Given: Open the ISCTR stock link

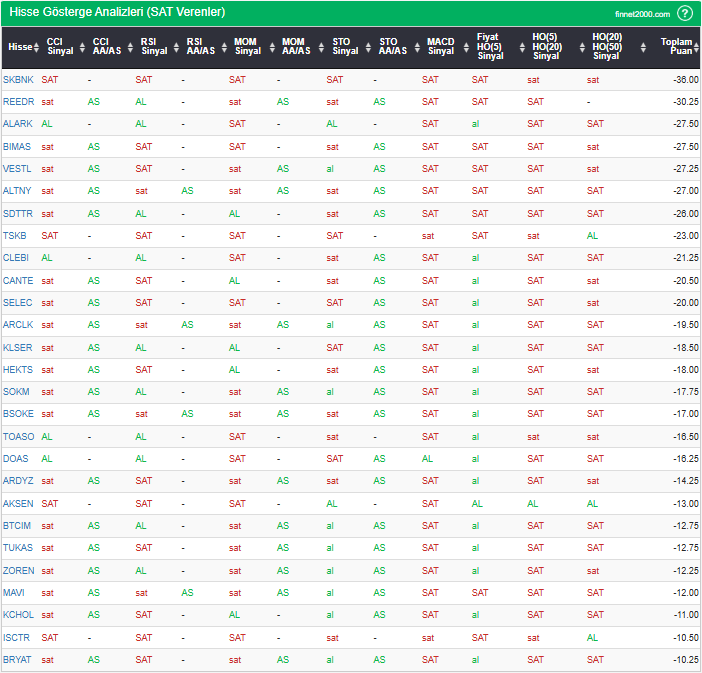Looking at the screenshot, I should pos(16,638).
